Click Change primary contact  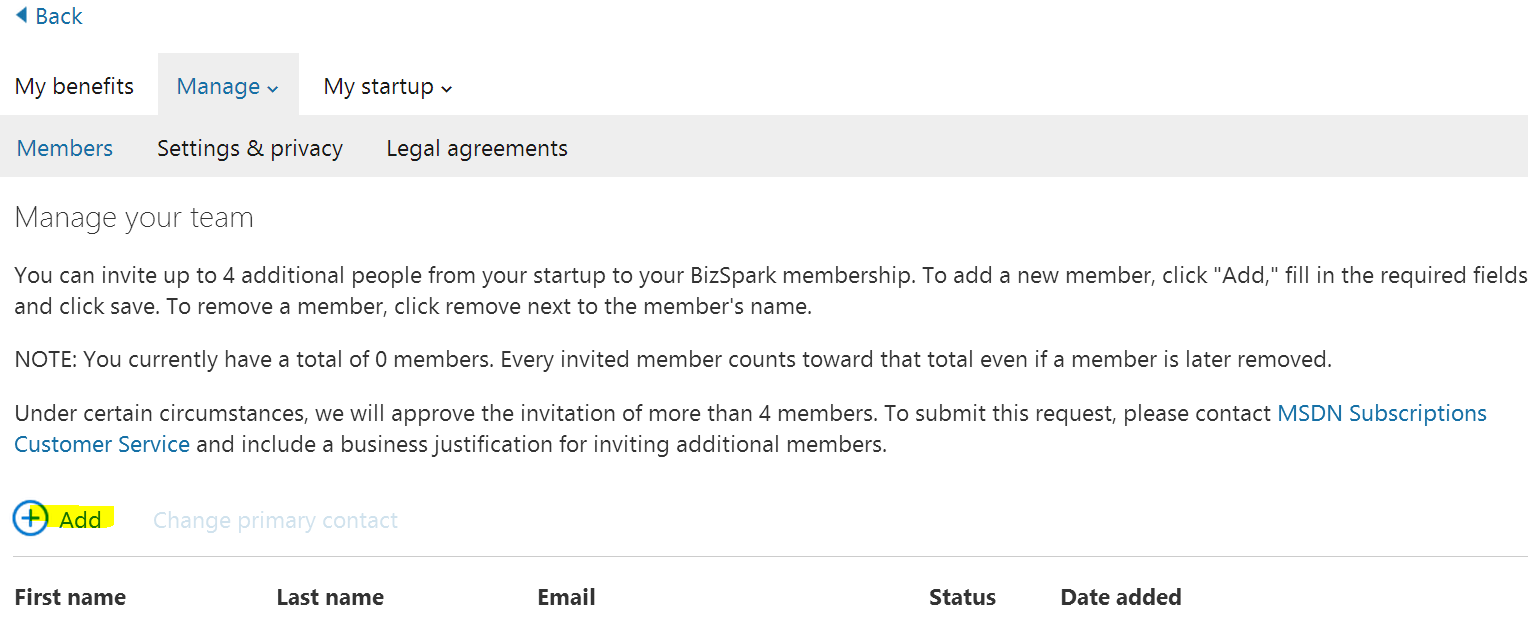275,521
